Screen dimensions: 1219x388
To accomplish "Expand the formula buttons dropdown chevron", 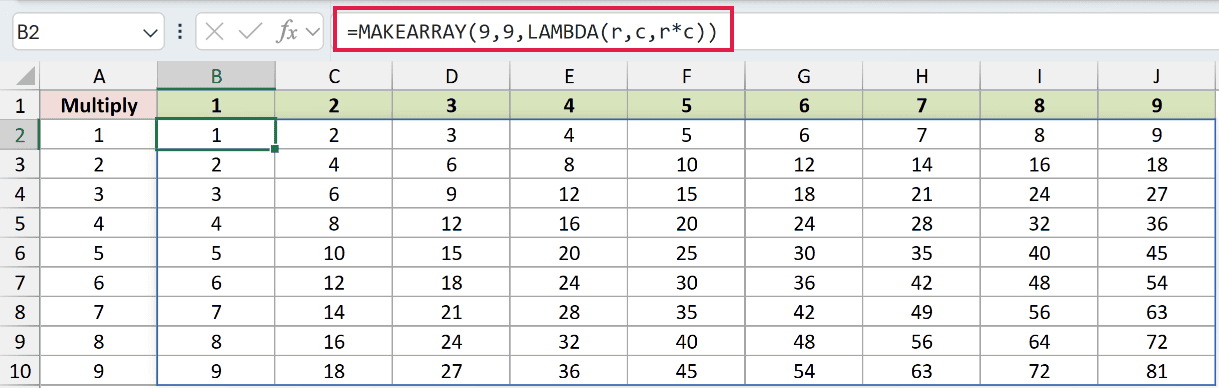I will coord(314,32).
